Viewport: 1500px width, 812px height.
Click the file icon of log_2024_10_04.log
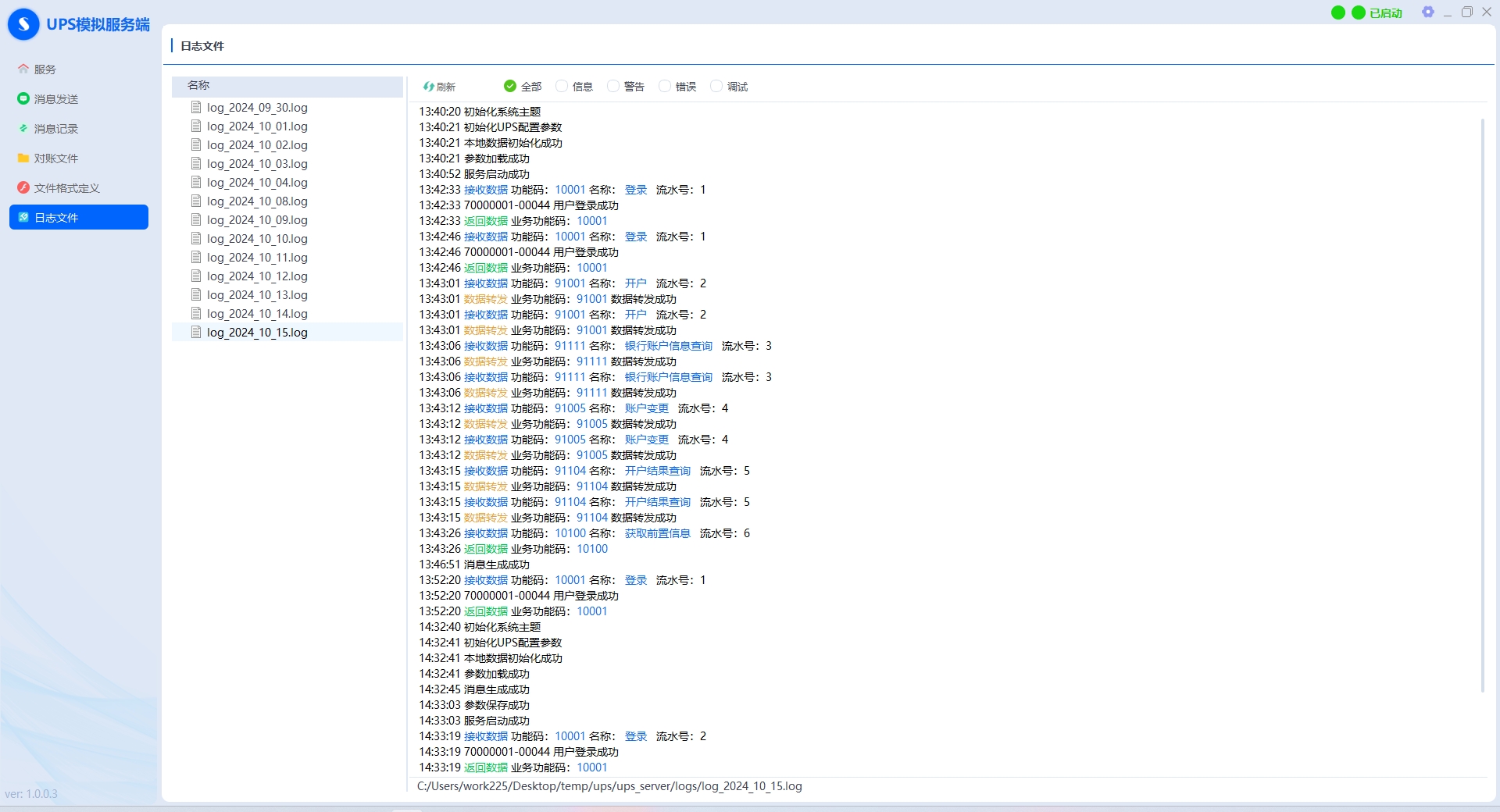click(196, 182)
